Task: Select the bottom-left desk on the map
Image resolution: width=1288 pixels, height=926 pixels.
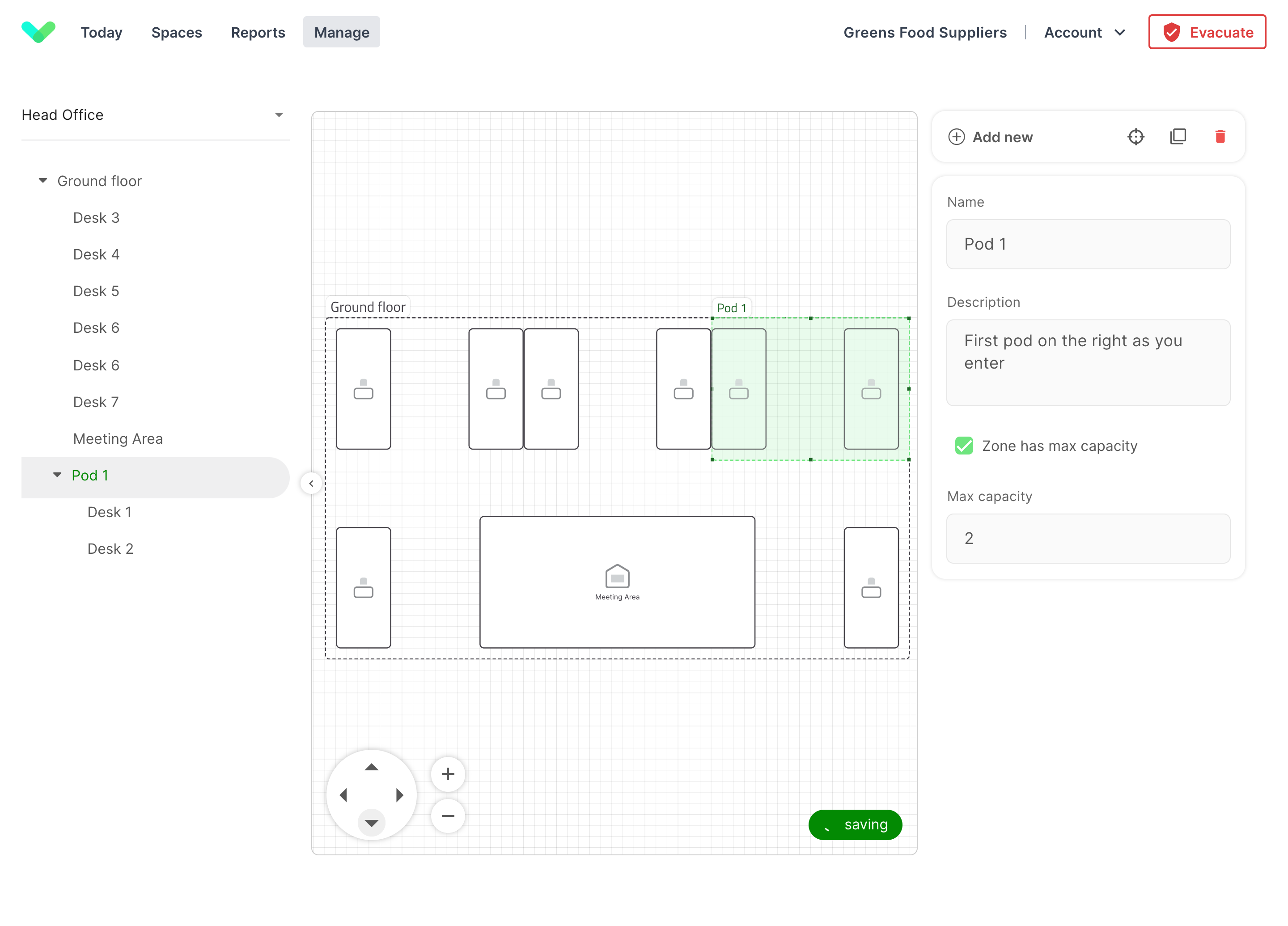Action: point(364,588)
